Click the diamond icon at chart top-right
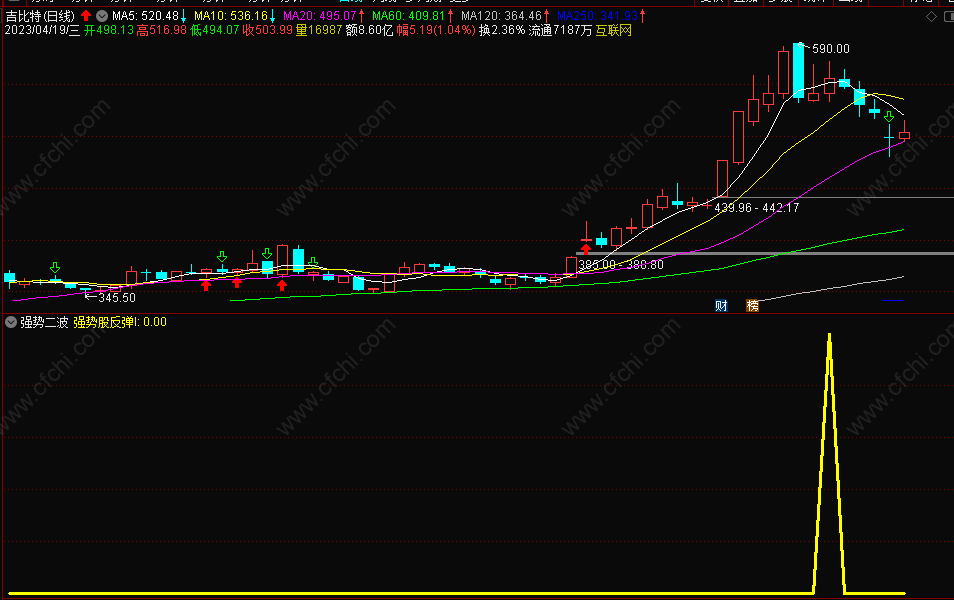Viewport: 954px width, 600px height. click(x=931, y=16)
